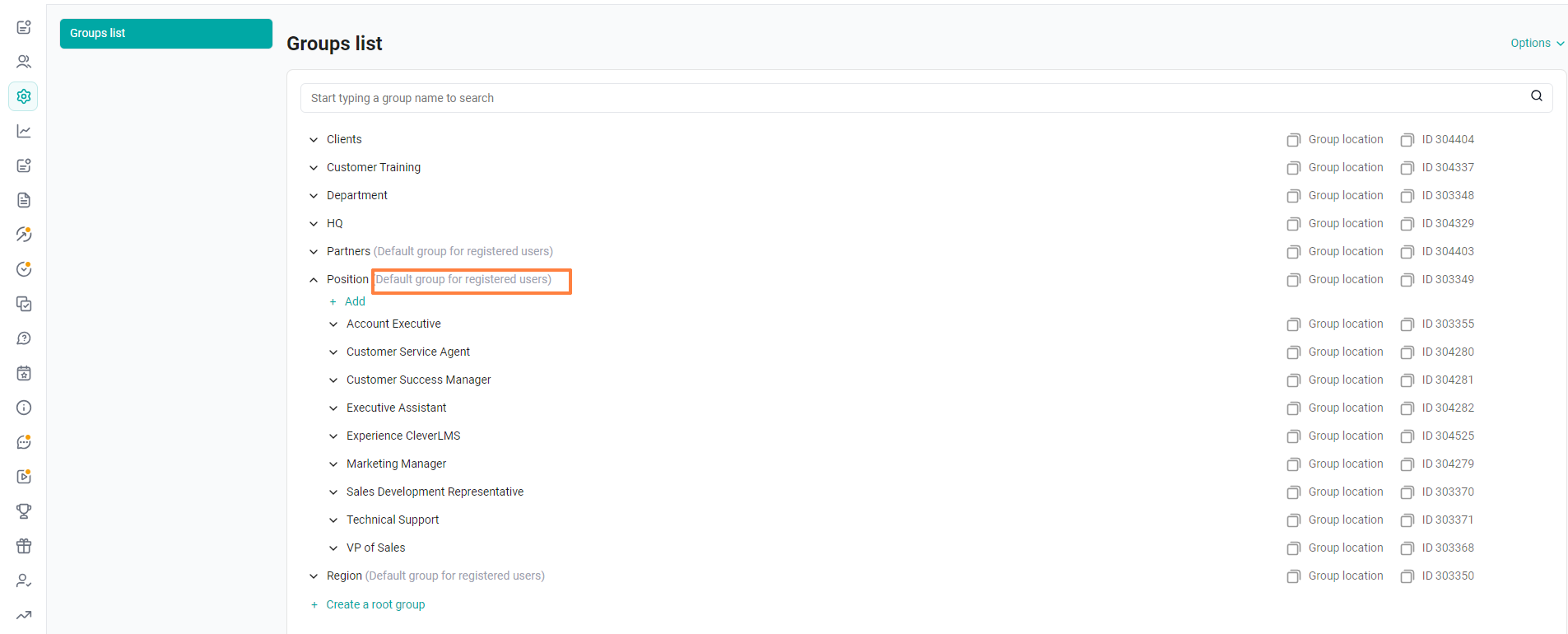This screenshot has width=1568, height=634.
Task: Open the video play sidebar icon
Action: click(x=24, y=477)
